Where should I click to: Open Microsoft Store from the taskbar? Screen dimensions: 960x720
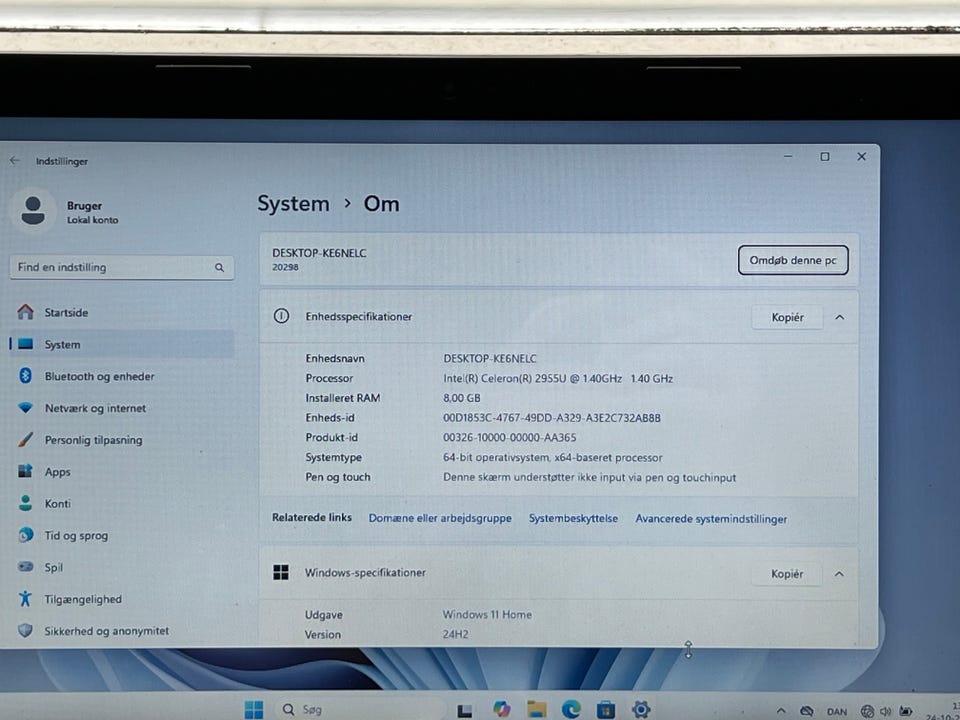coord(606,710)
